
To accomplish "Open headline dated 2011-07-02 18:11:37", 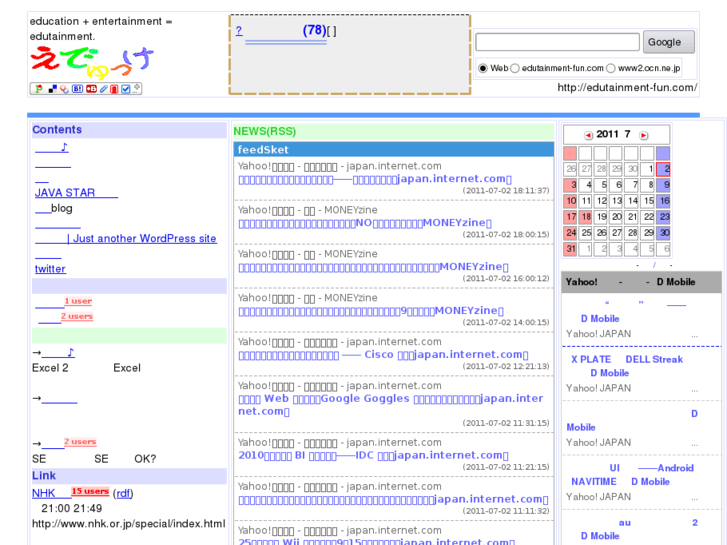I will (x=375, y=179).
